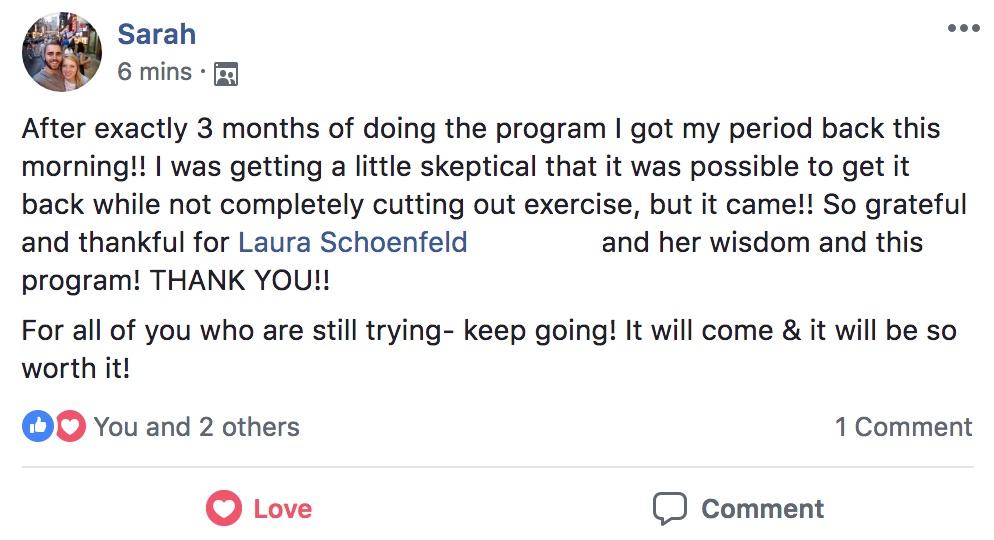Click the speech bubble Comment icon
994x540 pixels.
670,508
